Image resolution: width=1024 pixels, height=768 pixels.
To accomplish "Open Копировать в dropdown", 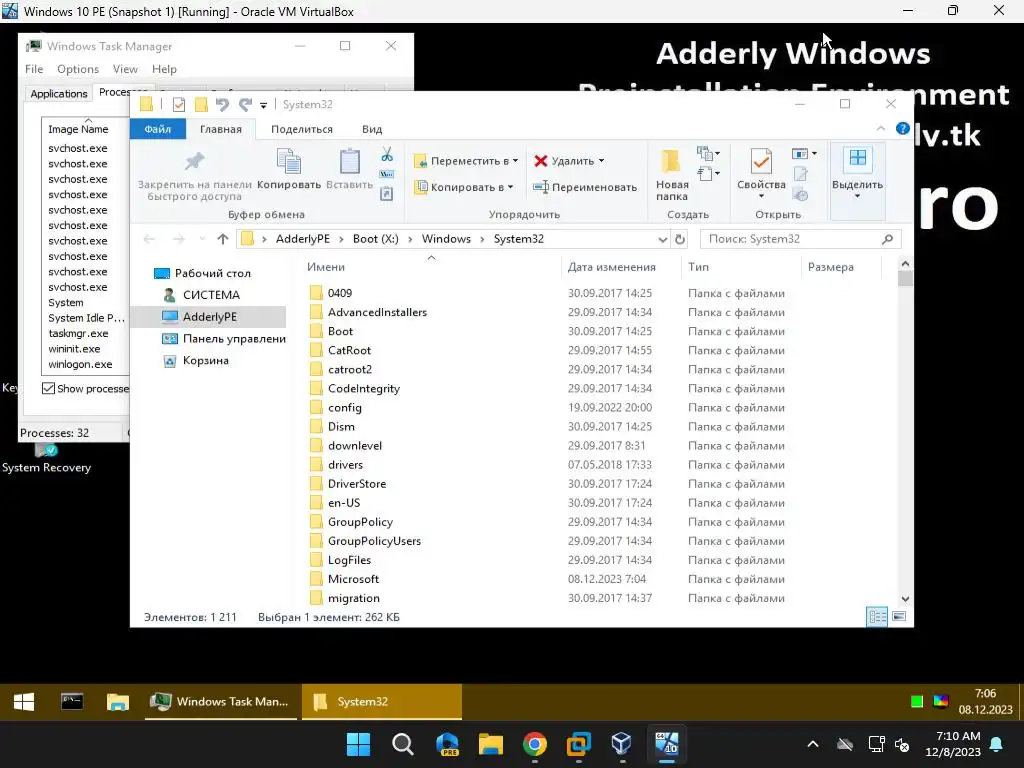I will [464, 187].
